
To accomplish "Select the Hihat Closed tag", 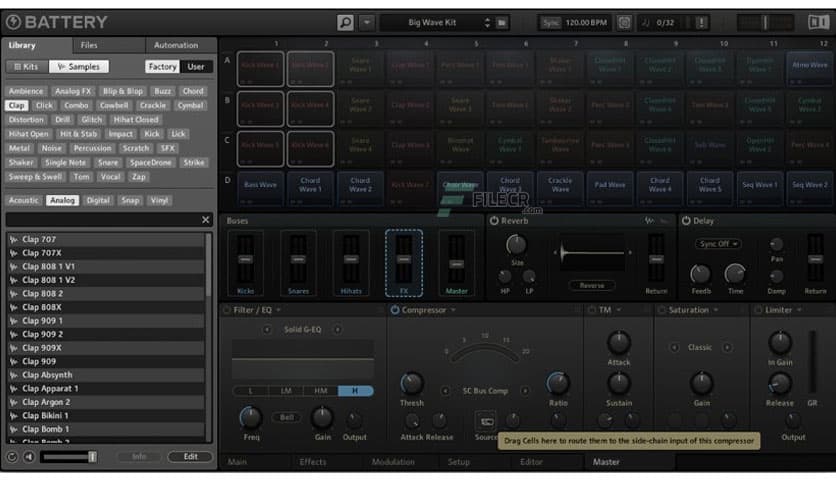I will pyautogui.click(x=136, y=120).
